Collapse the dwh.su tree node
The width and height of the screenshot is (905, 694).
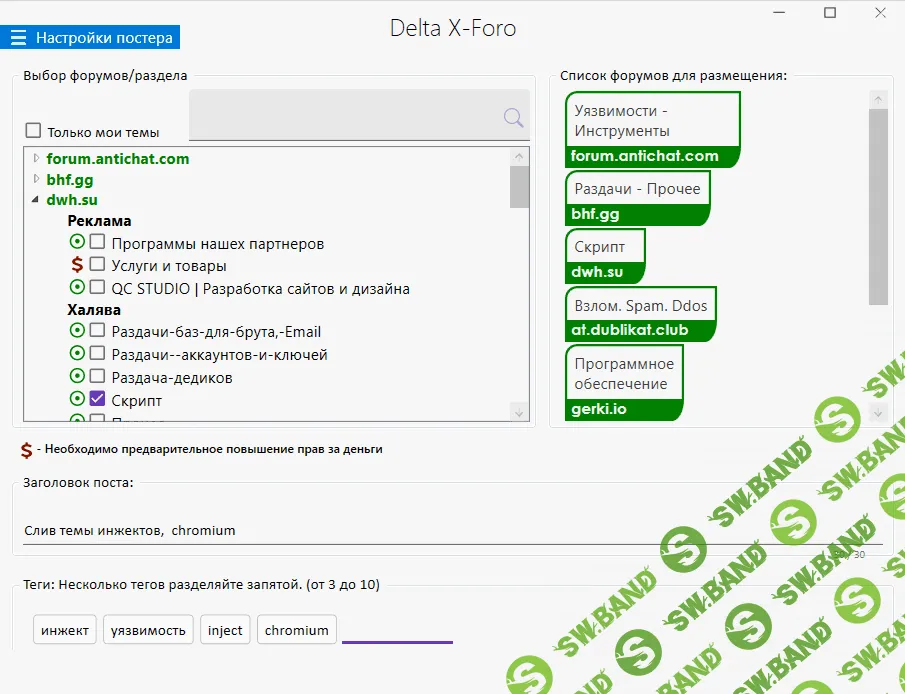pyautogui.click(x=34, y=199)
